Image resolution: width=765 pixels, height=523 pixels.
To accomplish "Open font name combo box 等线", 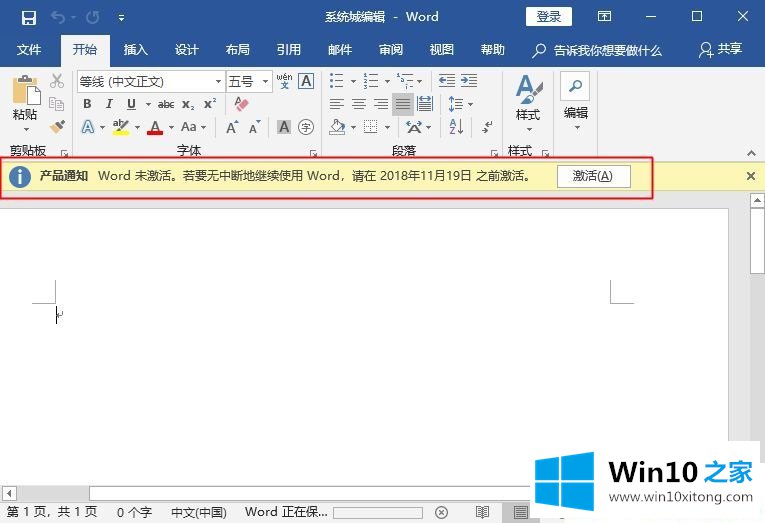I will pyautogui.click(x=150, y=81).
